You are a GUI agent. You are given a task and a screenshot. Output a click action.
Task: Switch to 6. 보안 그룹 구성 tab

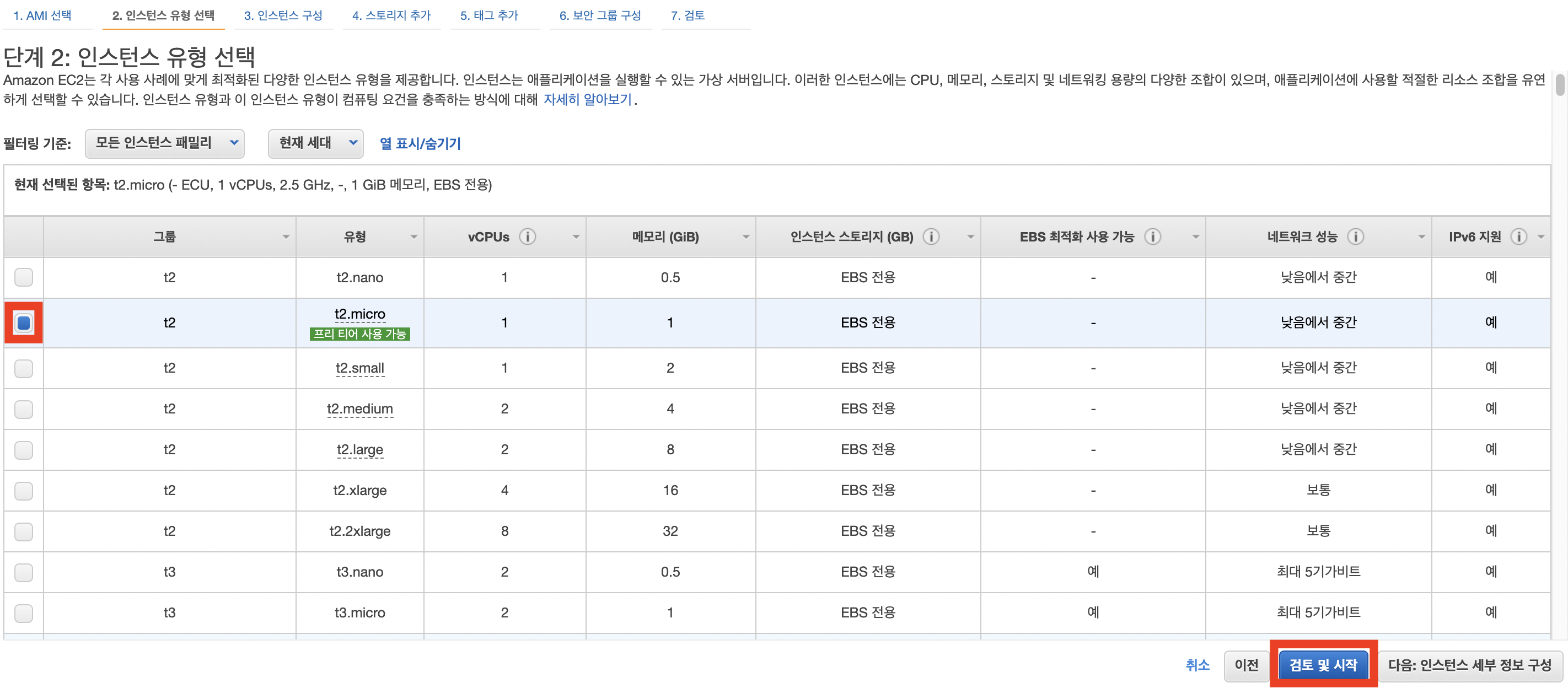599,15
